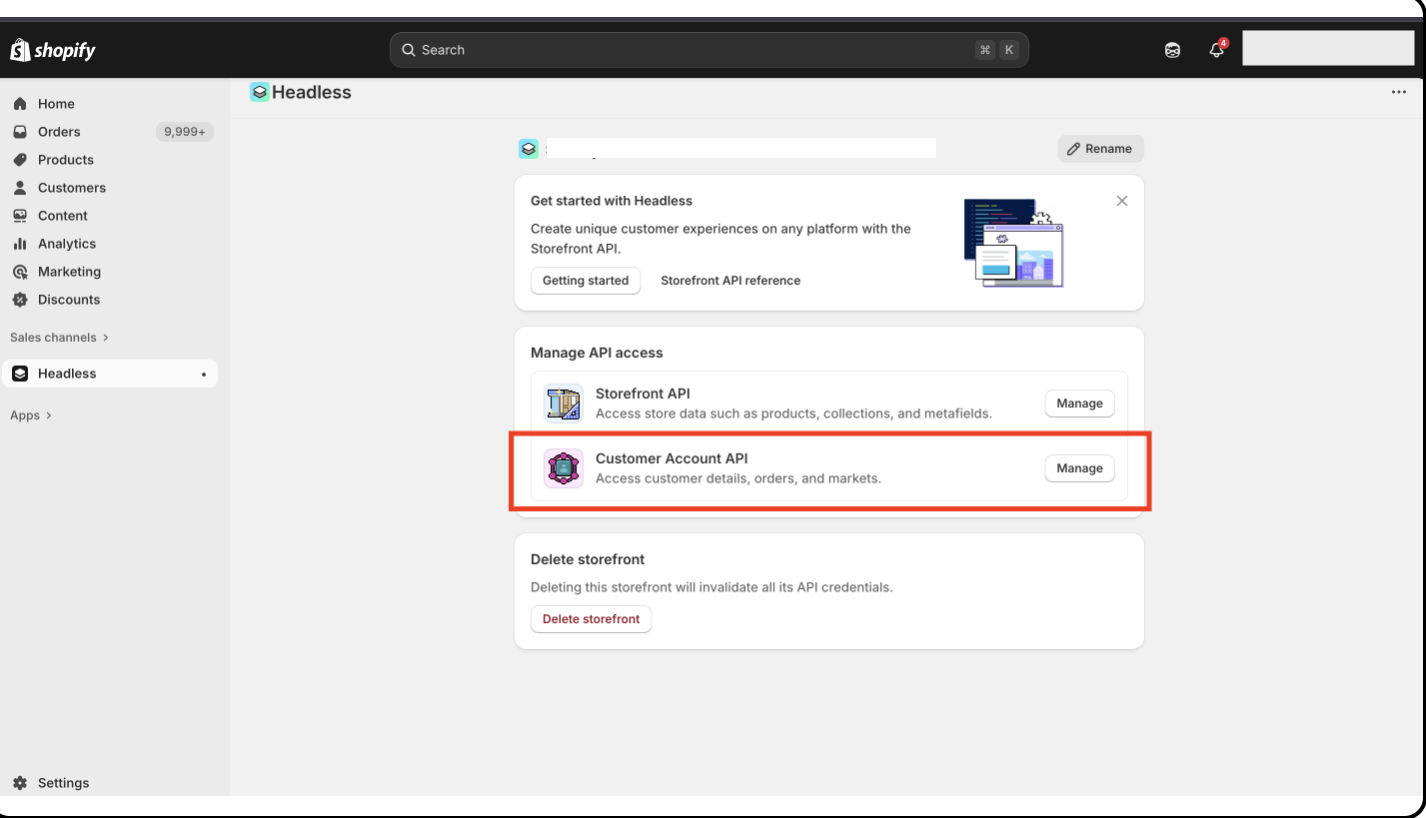The width and height of the screenshot is (1426, 818).
Task: Click the Headless app icon in the page title
Action: [x=260, y=92]
